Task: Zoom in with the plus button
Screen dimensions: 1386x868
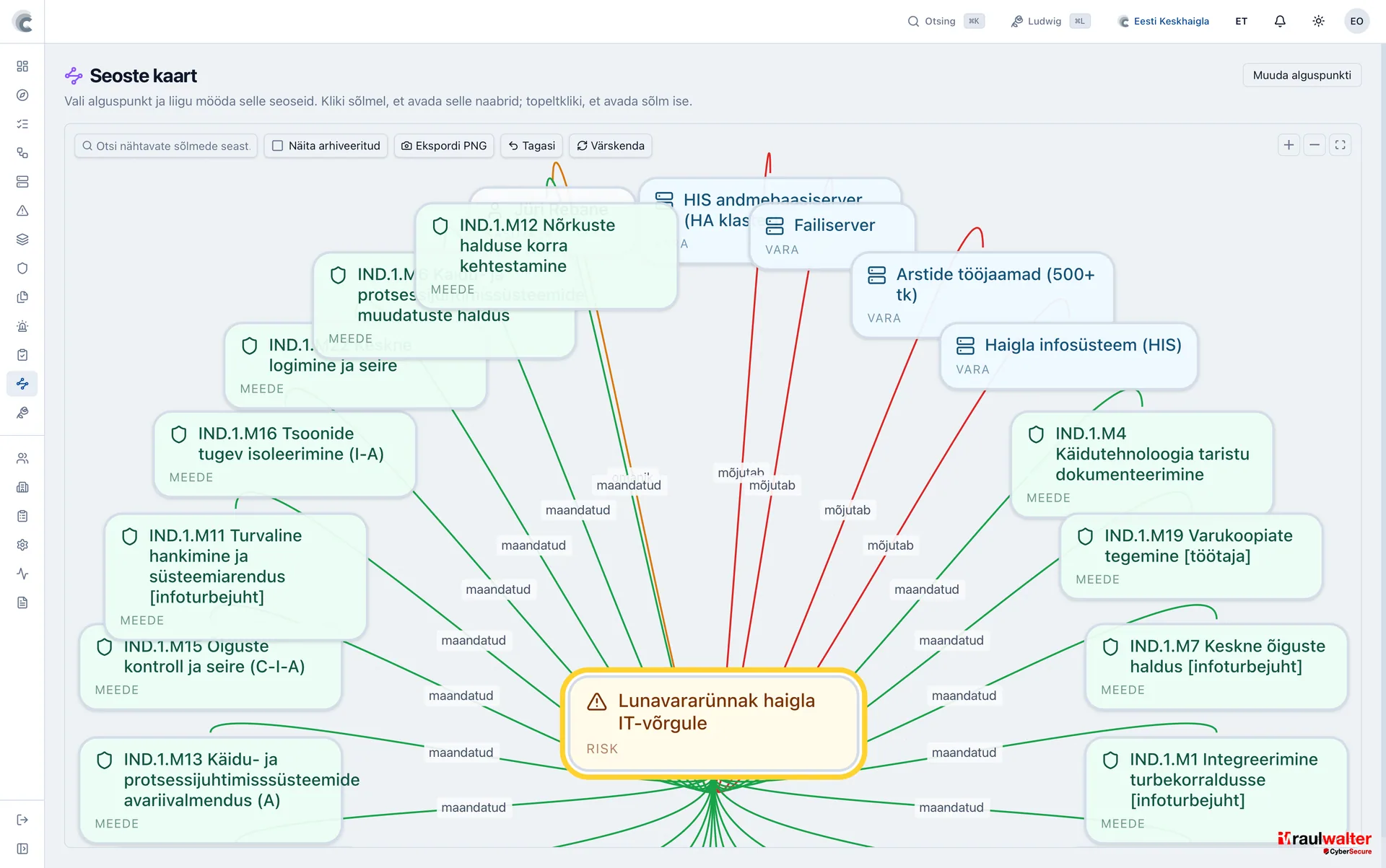Action: coord(1289,145)
